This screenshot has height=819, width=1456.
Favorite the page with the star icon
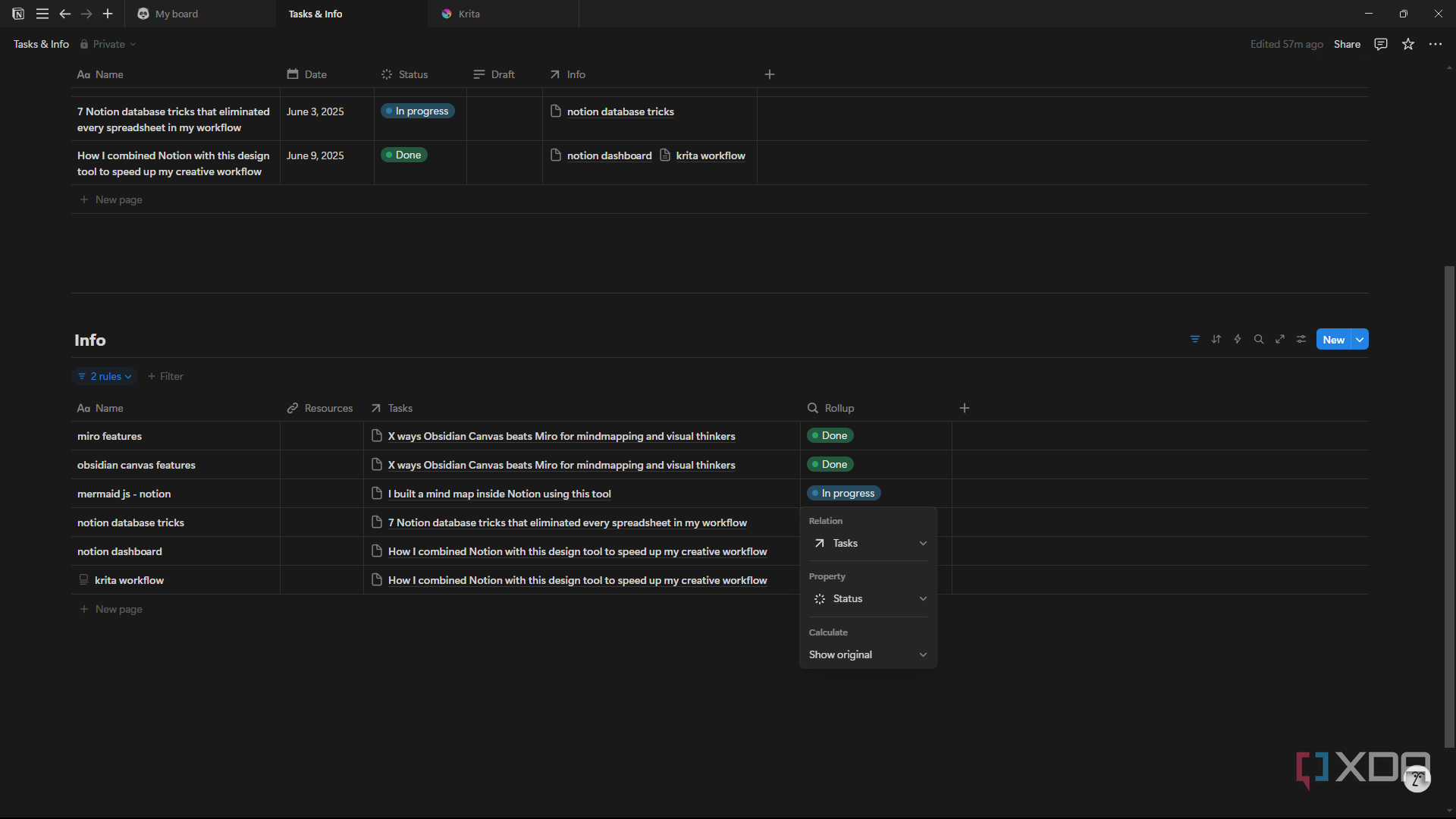(1408, 44)
